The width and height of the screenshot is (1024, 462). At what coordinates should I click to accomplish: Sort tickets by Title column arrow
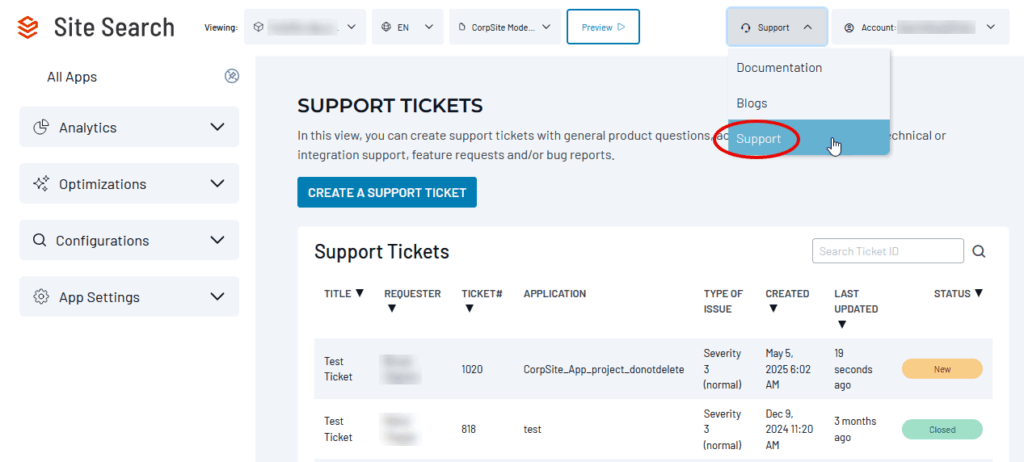point(360,293)
